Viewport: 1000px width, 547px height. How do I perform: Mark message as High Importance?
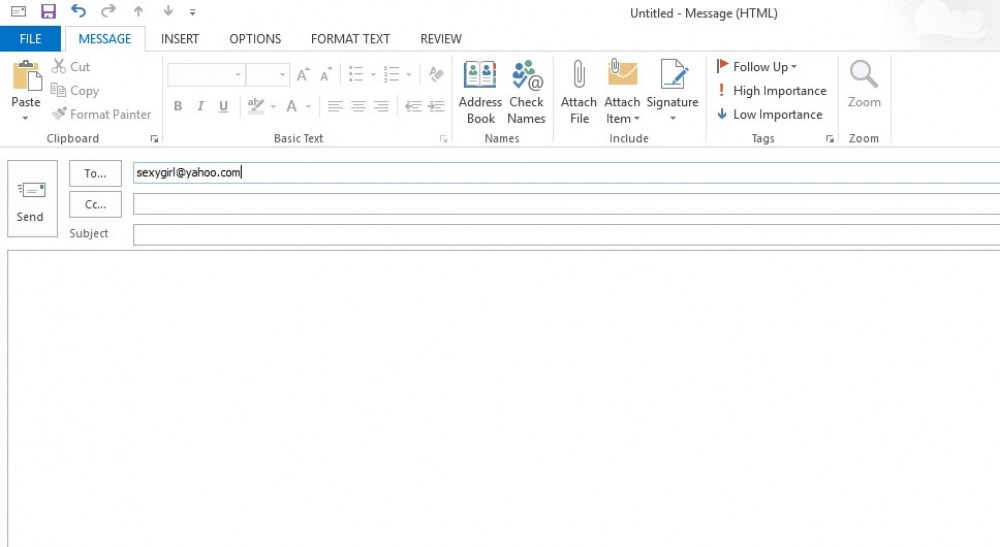[x=772, y=91]
